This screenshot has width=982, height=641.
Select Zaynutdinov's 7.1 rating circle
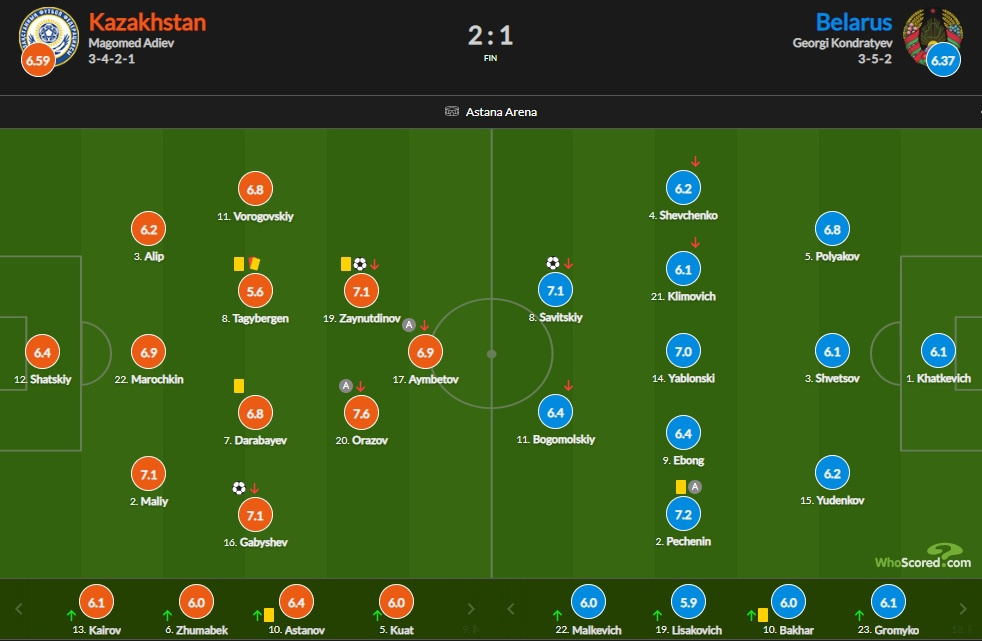(x=360, y=291)
